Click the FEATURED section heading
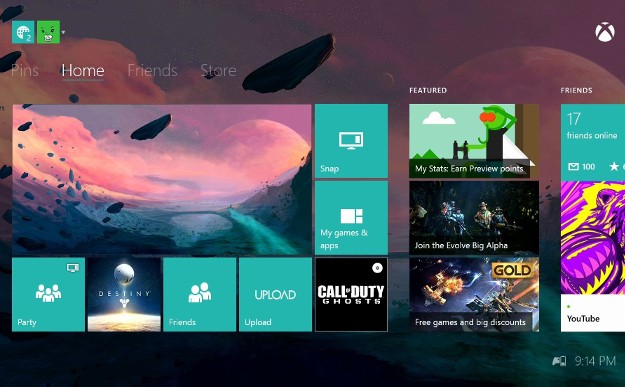 428,90
